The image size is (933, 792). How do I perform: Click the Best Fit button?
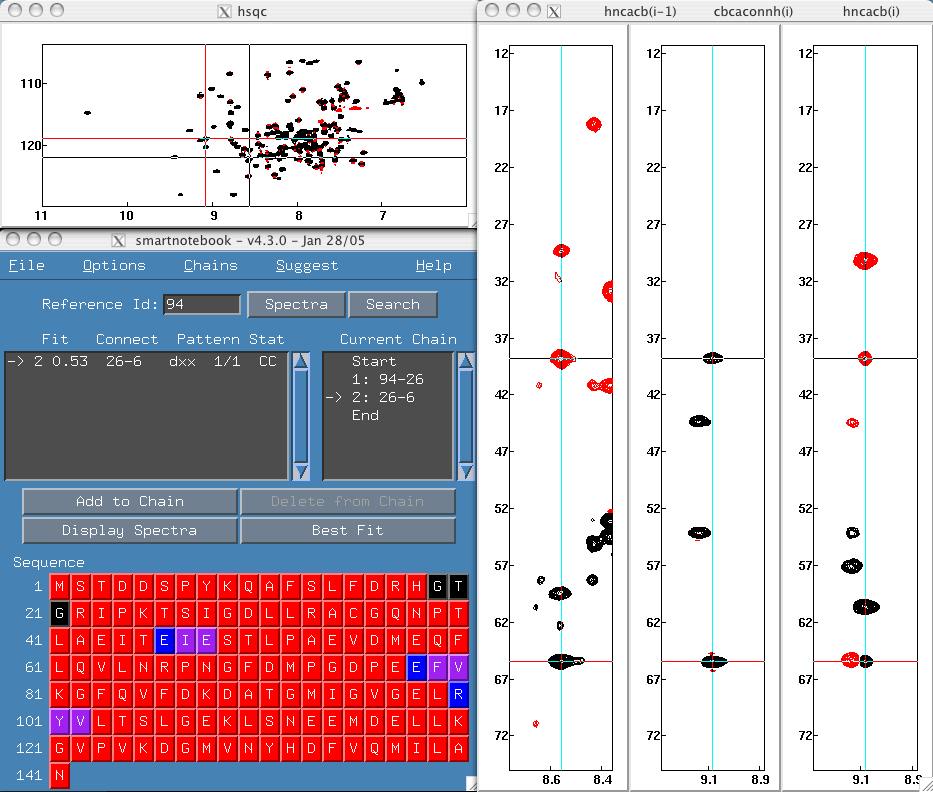pos(347,530)
